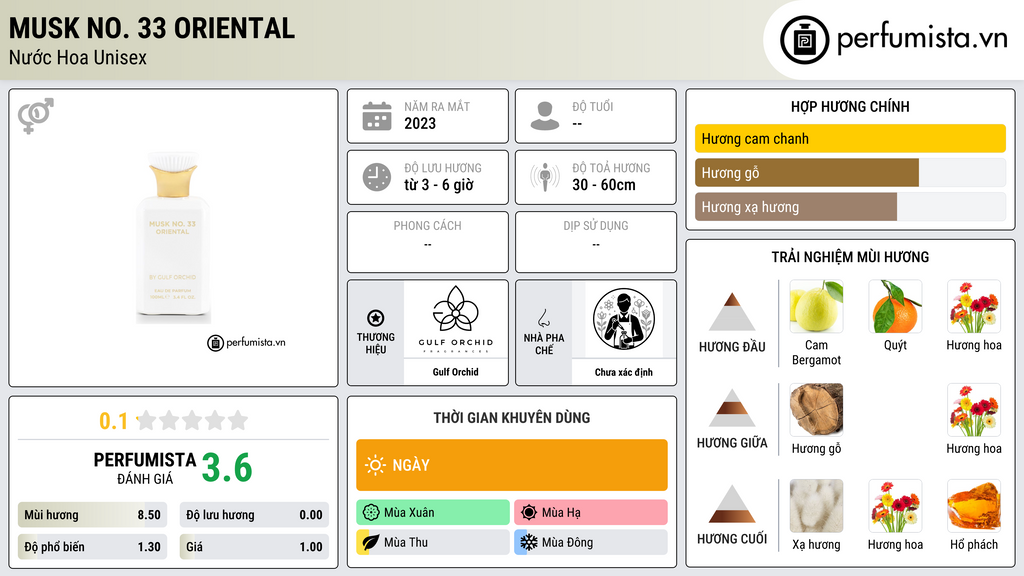The height and width of the screenshot is (576, 1024).
Task: Click the perfumista.vn site name in header
Action: 922,38
